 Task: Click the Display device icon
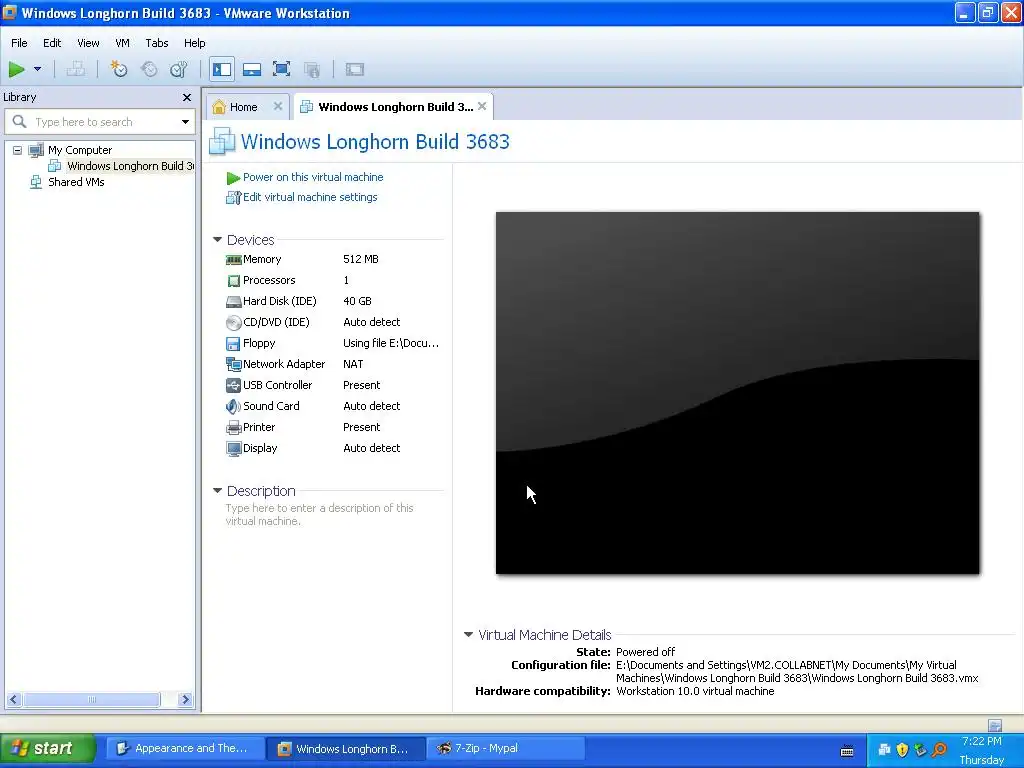coord(233,449)
